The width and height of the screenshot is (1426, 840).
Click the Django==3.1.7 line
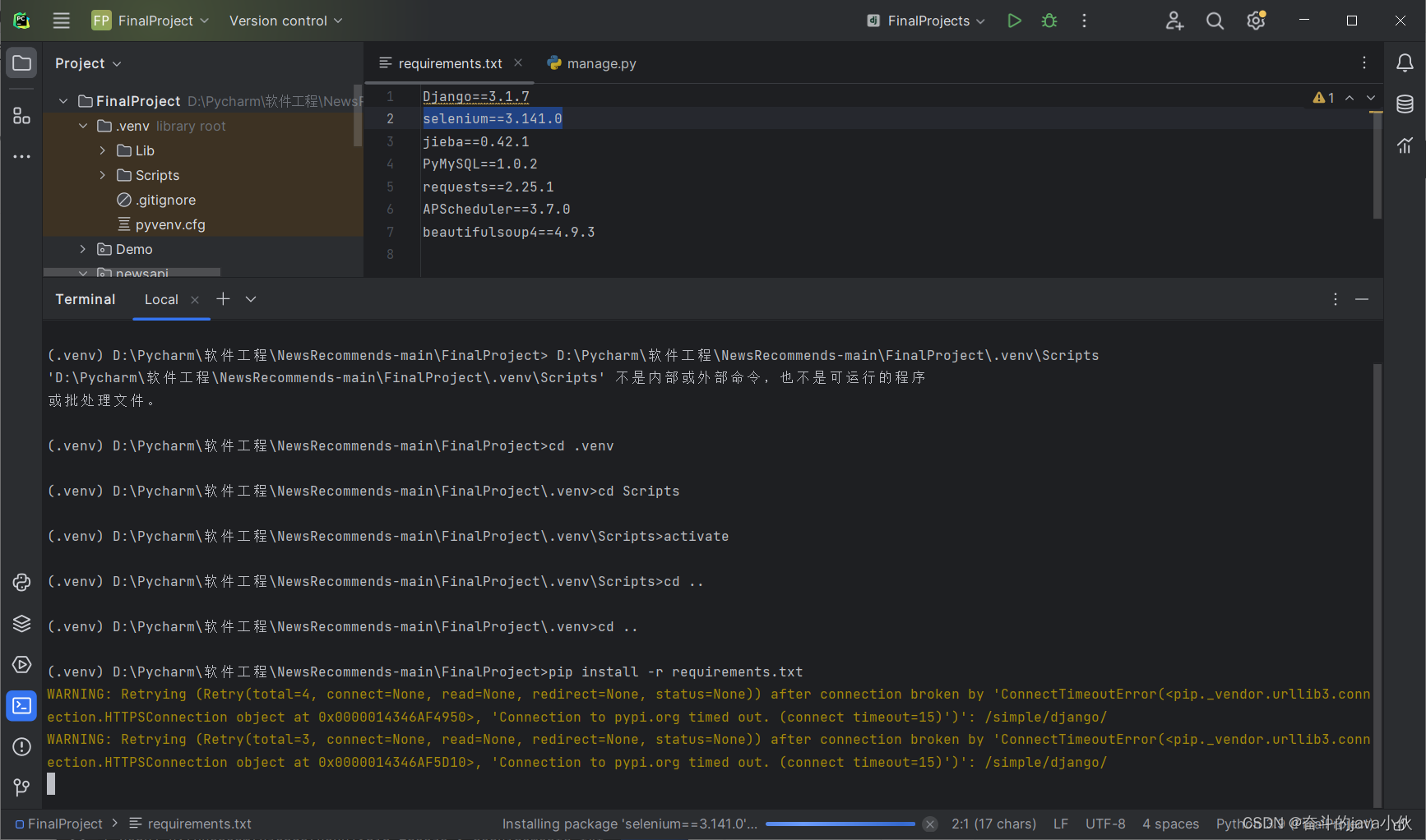[476, 96]
